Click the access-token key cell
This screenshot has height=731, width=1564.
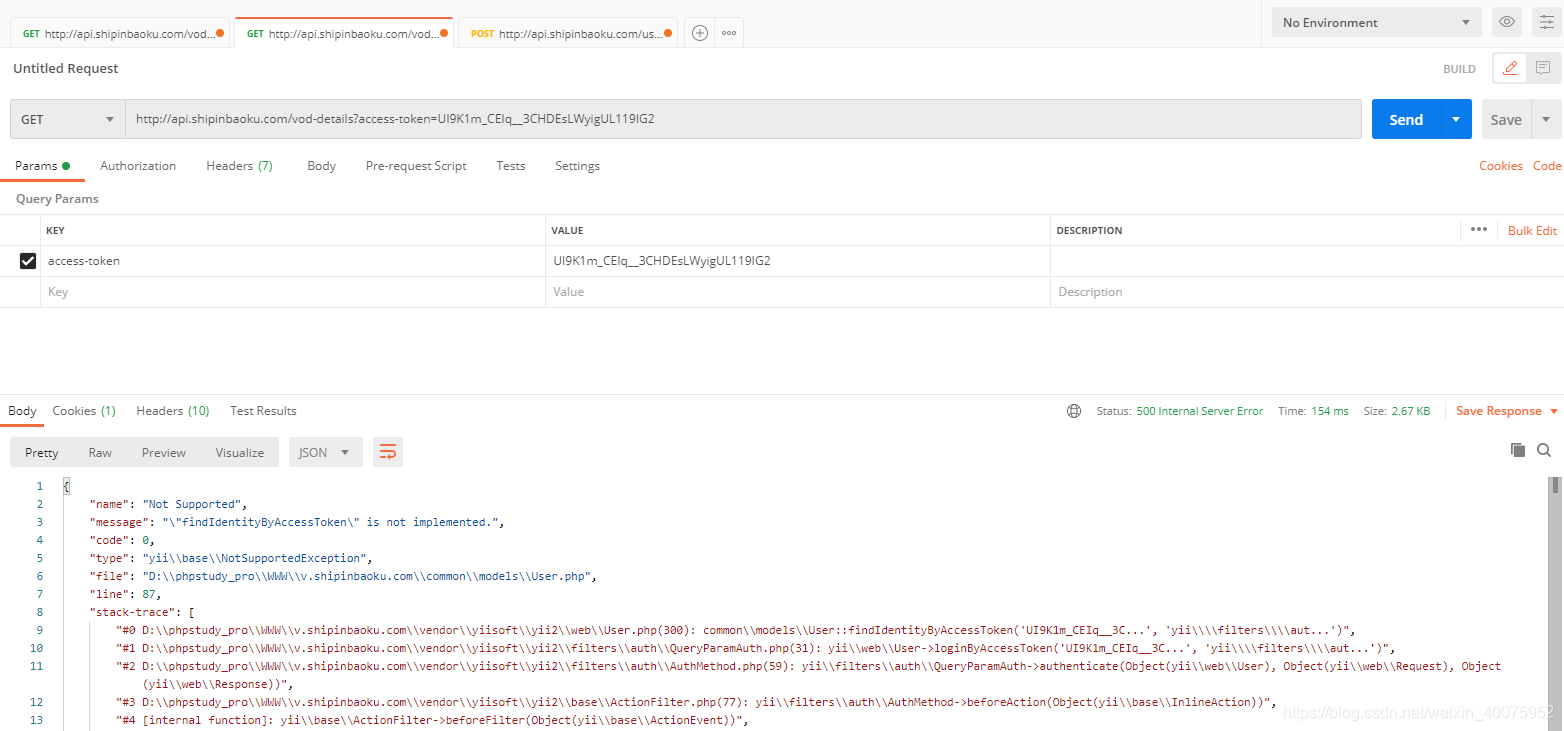coord(293,261)
